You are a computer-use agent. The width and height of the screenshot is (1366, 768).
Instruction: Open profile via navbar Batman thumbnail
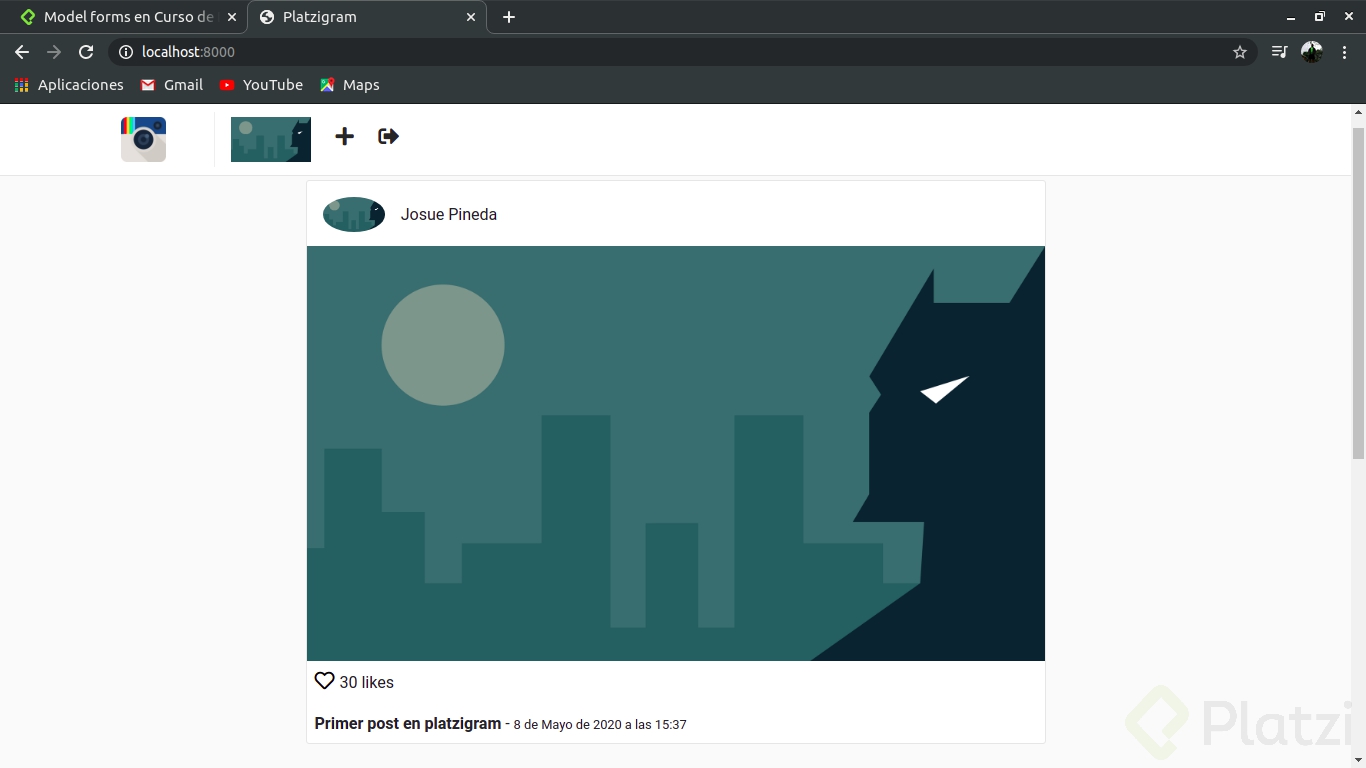(x=271, y=139)
